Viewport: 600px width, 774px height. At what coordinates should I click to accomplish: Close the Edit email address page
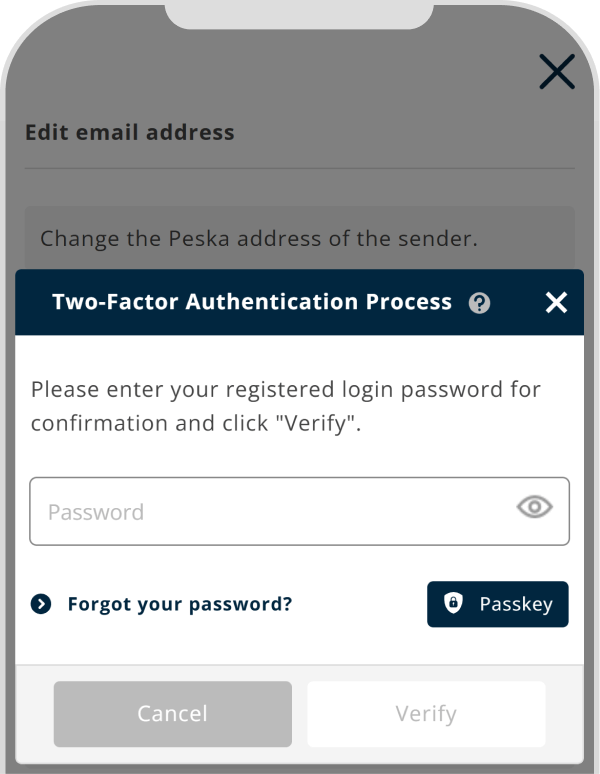tap(556, 72)
